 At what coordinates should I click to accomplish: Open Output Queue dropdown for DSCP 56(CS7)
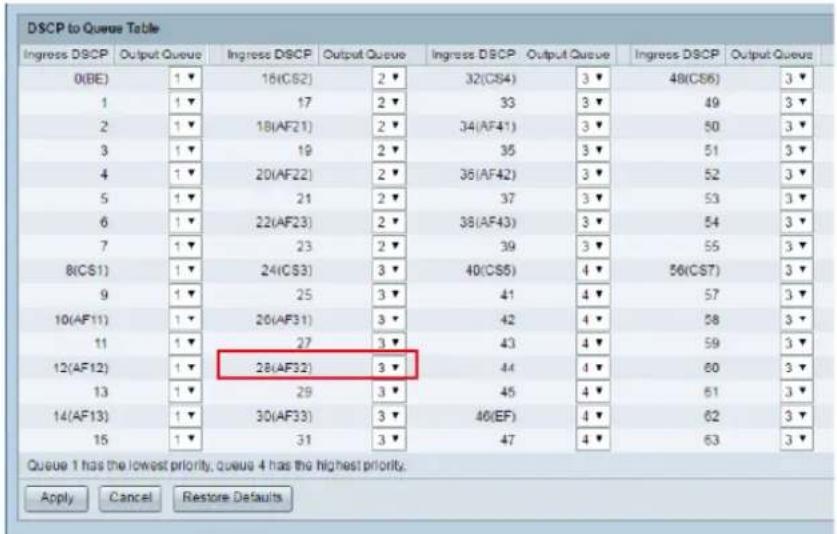tap(796, 270)
